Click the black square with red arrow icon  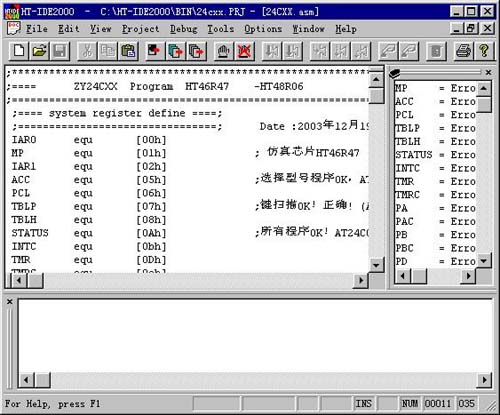(154, 51)
